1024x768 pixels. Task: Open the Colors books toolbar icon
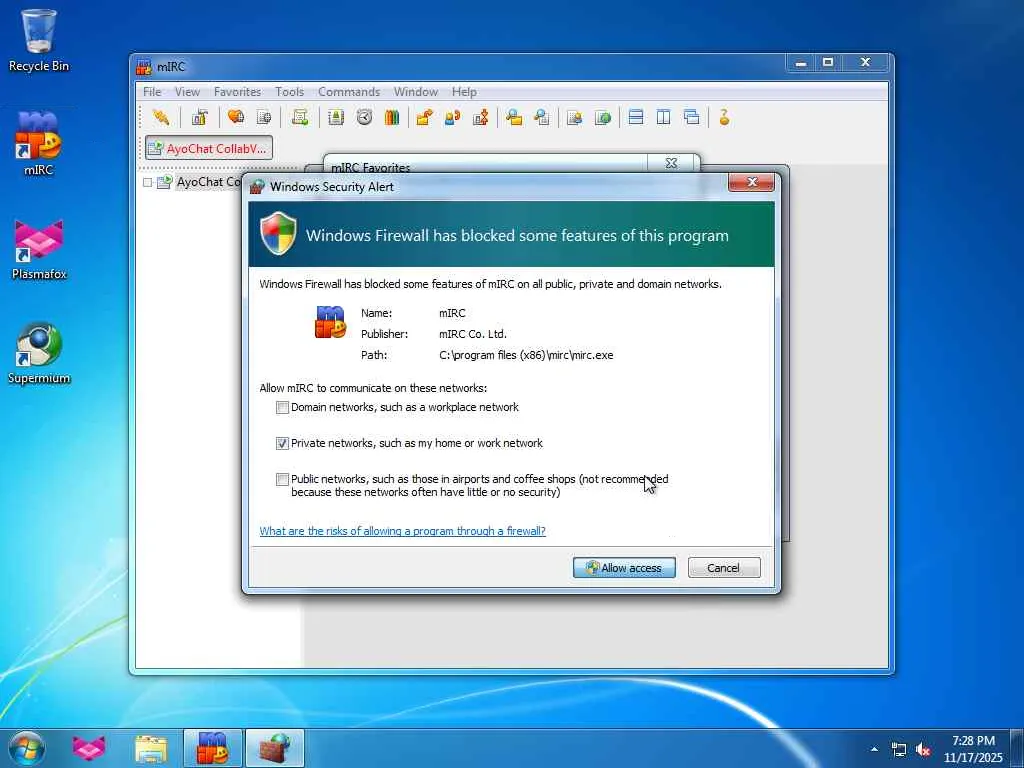pyautogui.click(x=392, y=118)
